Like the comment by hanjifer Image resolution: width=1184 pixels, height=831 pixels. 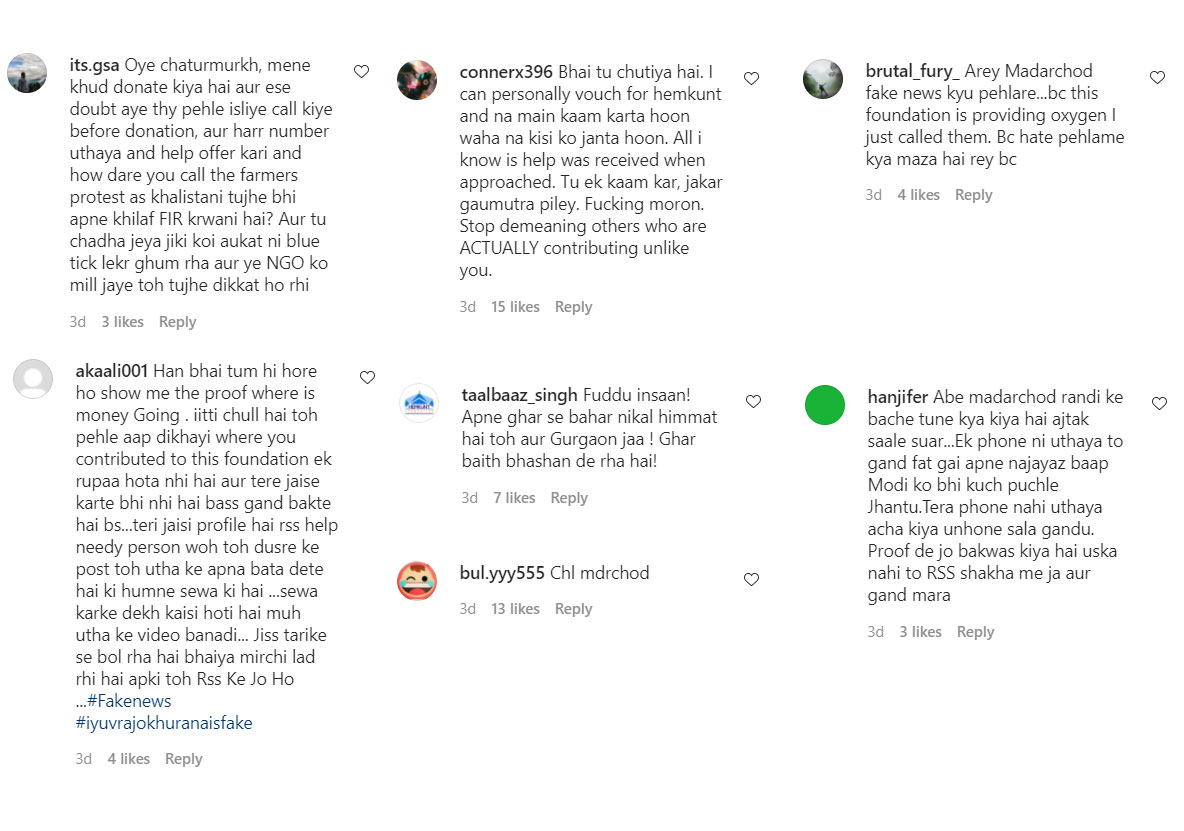(x=1159, y=403)
